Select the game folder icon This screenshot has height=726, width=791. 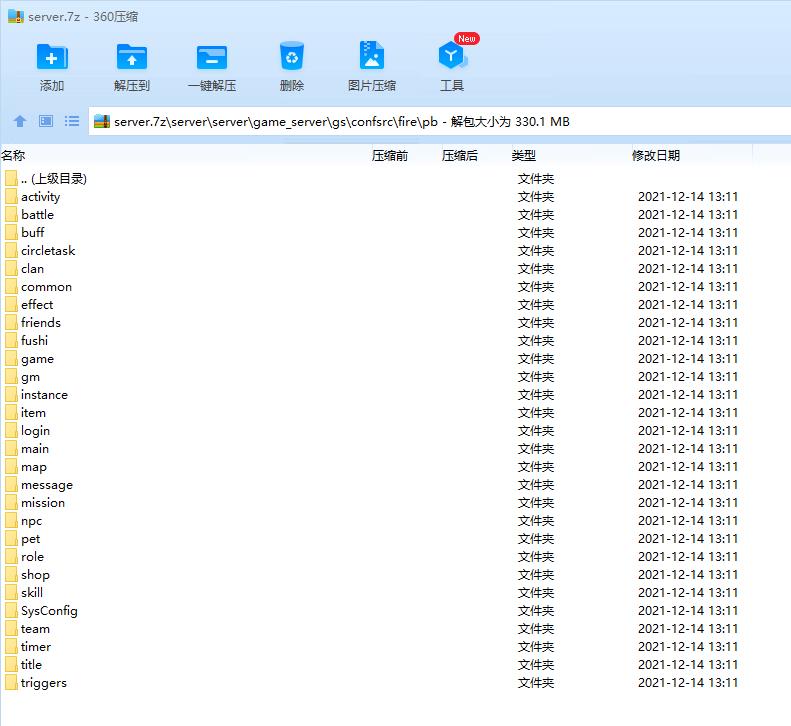click(11, 358)
